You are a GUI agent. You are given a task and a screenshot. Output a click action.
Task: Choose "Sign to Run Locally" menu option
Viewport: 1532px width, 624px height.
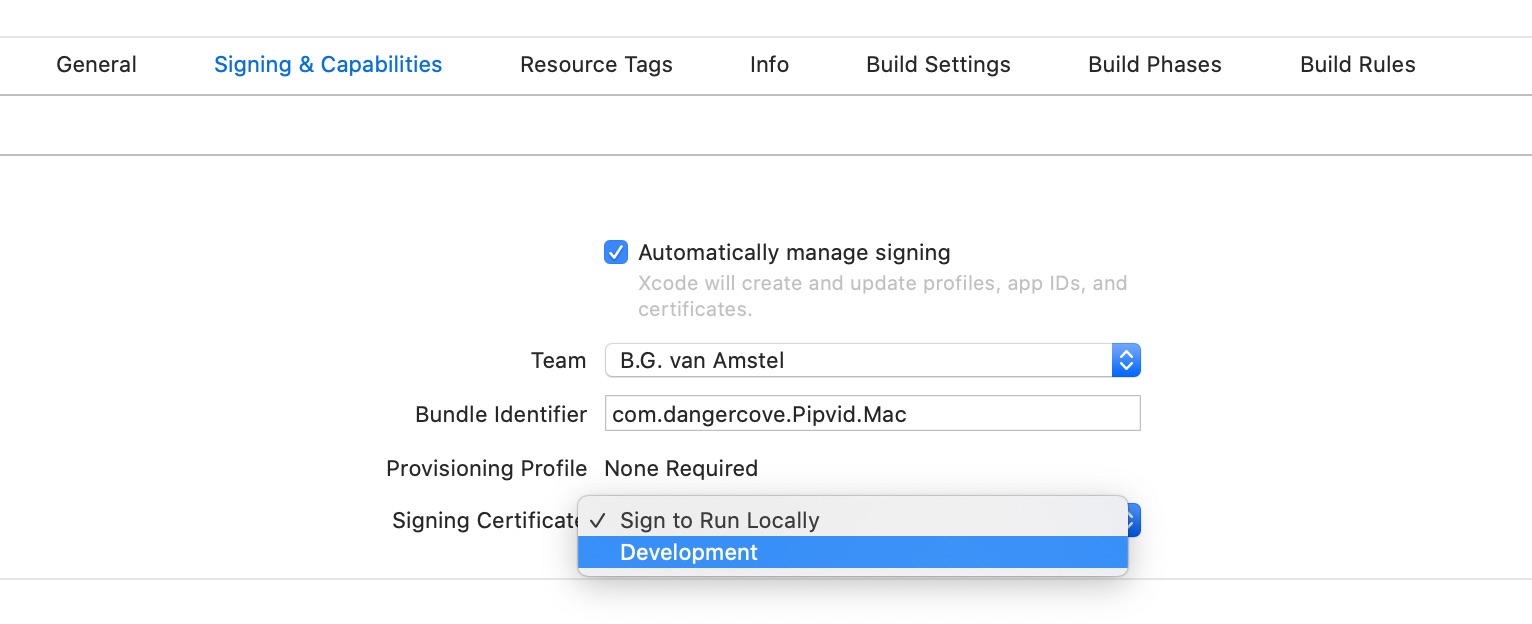[x=719, y=520]
